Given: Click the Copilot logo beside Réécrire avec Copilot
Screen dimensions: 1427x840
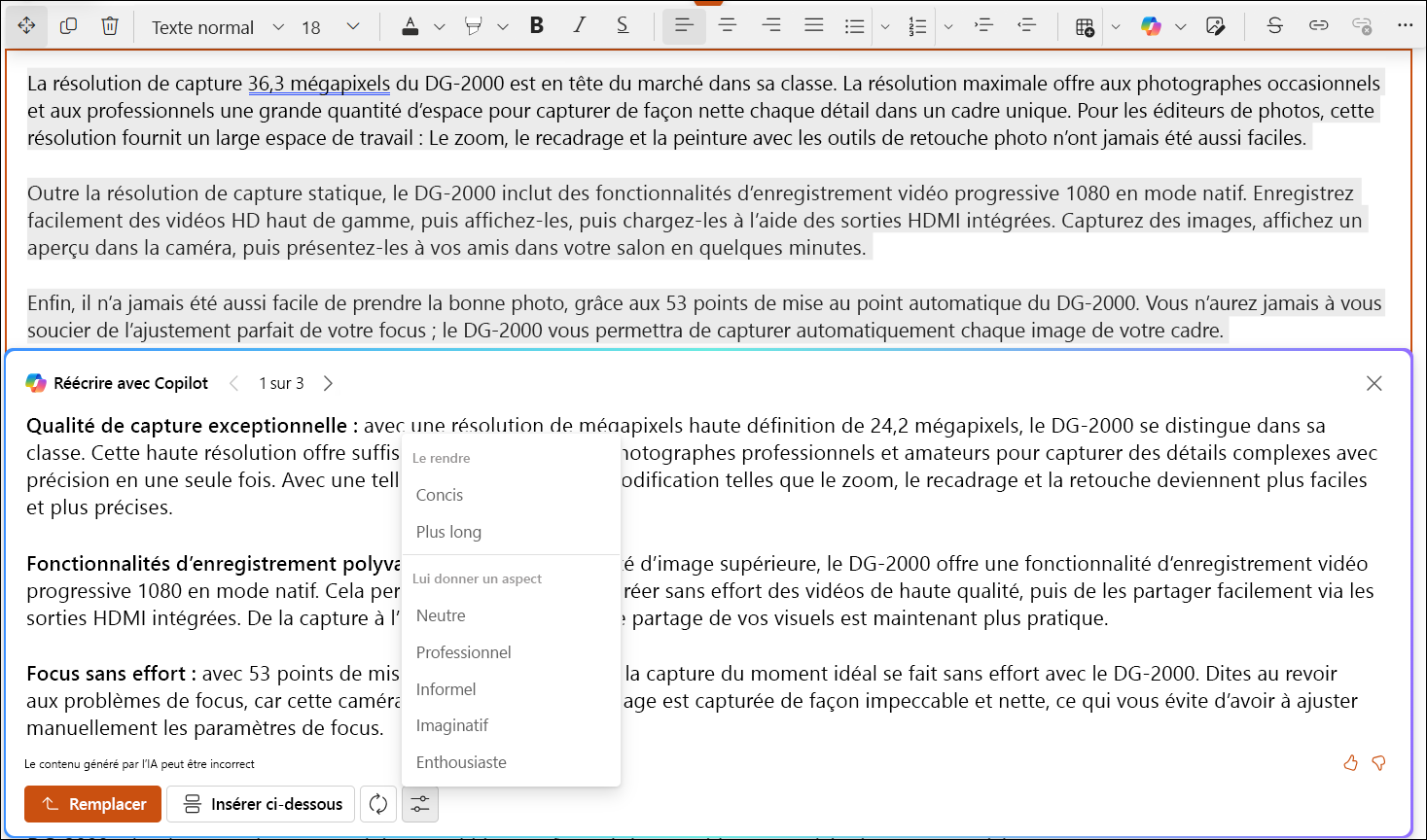Looking at the screenshot, I should click(x=36, y=383).
